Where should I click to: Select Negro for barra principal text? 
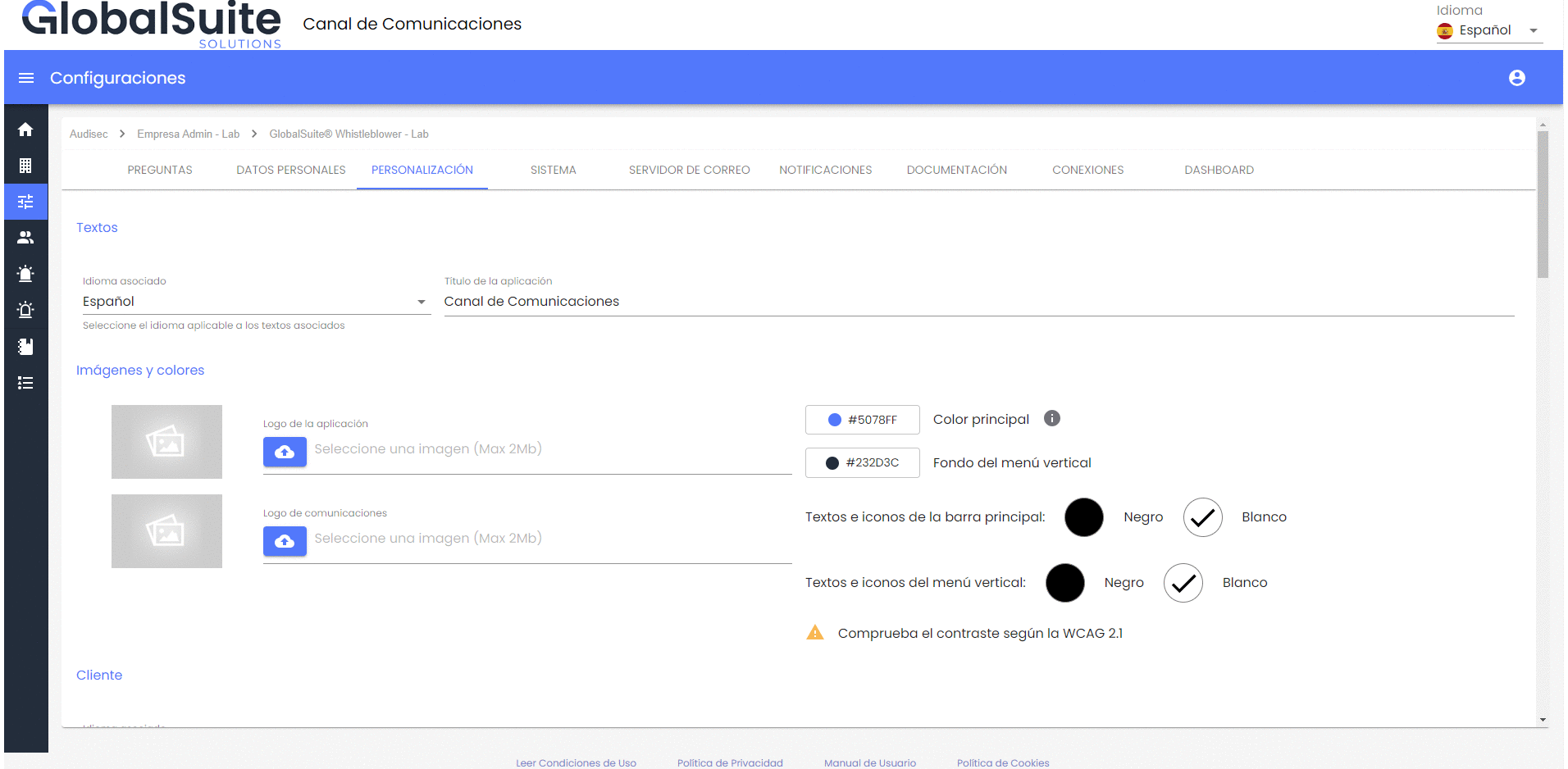click(x=1083, y=517)
